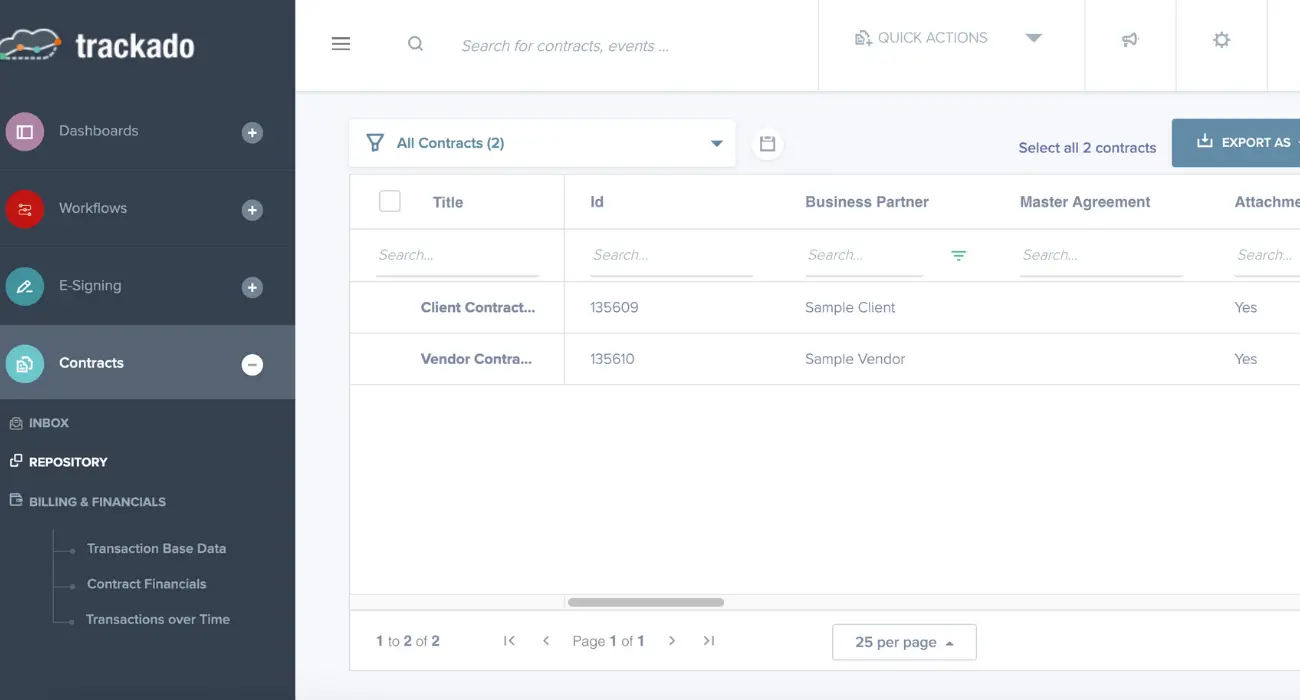Click the hamburger menu icon

[x=341, y=44]
